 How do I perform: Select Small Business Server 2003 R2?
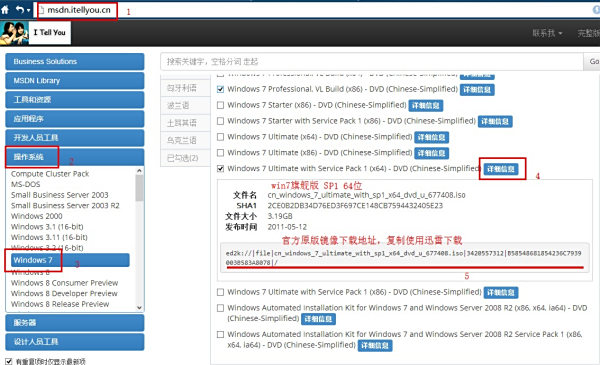coord(65,205)
